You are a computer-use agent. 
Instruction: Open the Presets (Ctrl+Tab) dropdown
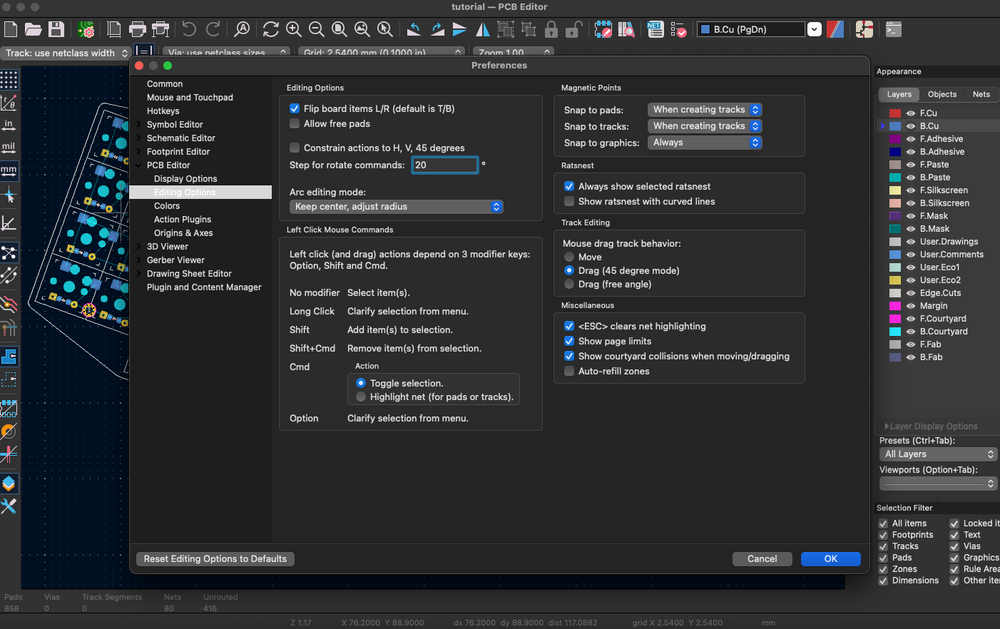tap(937, 453)
